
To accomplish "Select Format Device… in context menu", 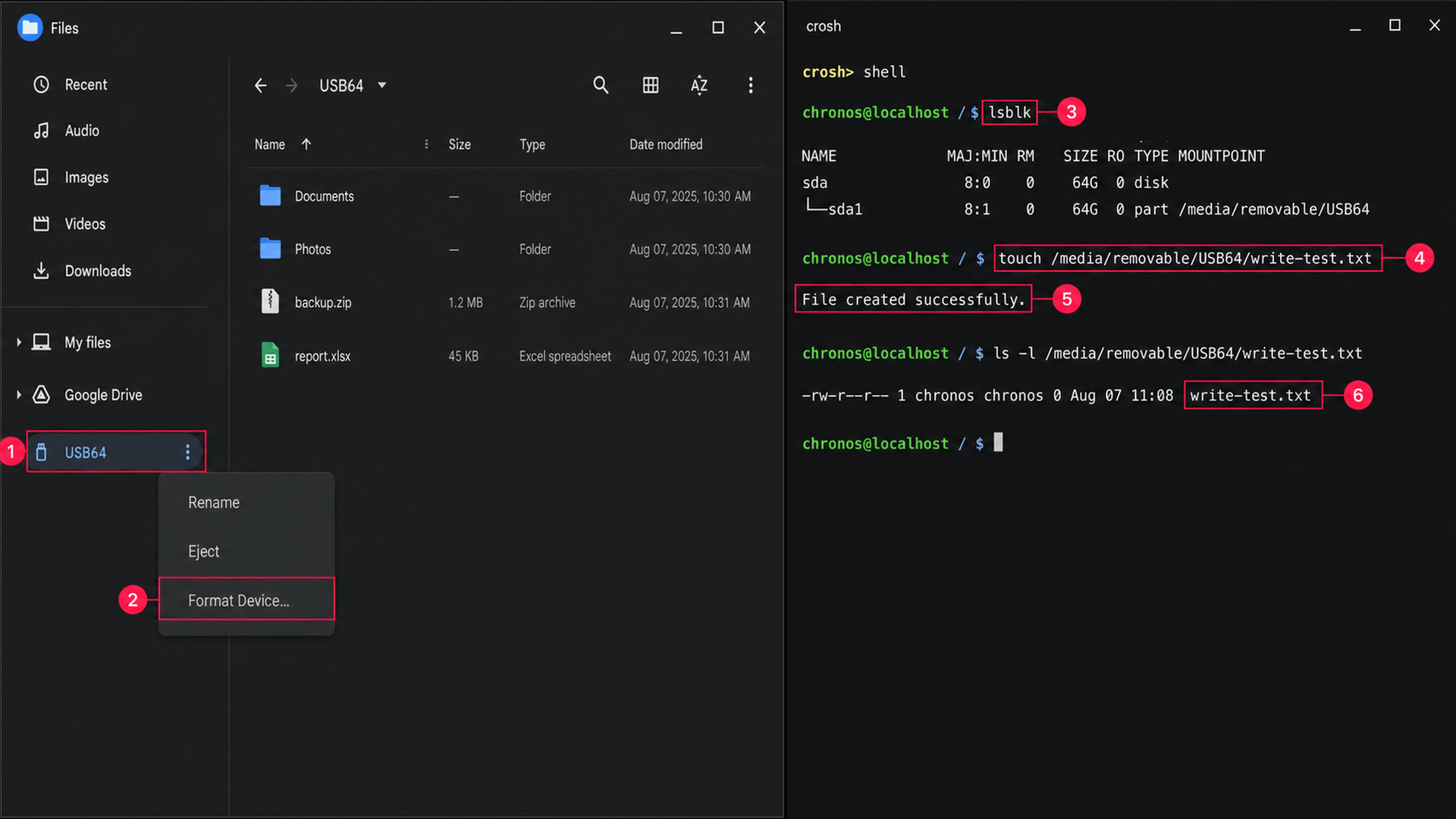I will point(246,600).
